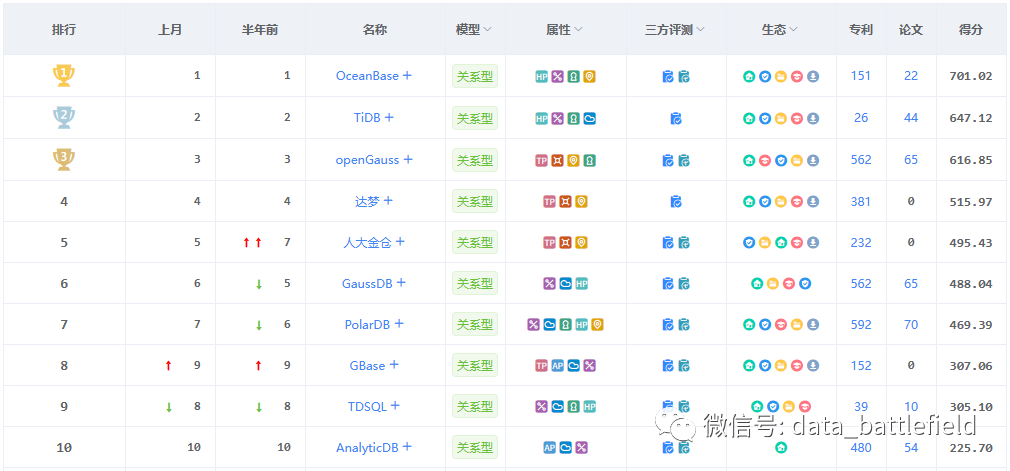Click the 半年前 column header
The width and height of the screenshot is (1010, 471).
[260, 30]
